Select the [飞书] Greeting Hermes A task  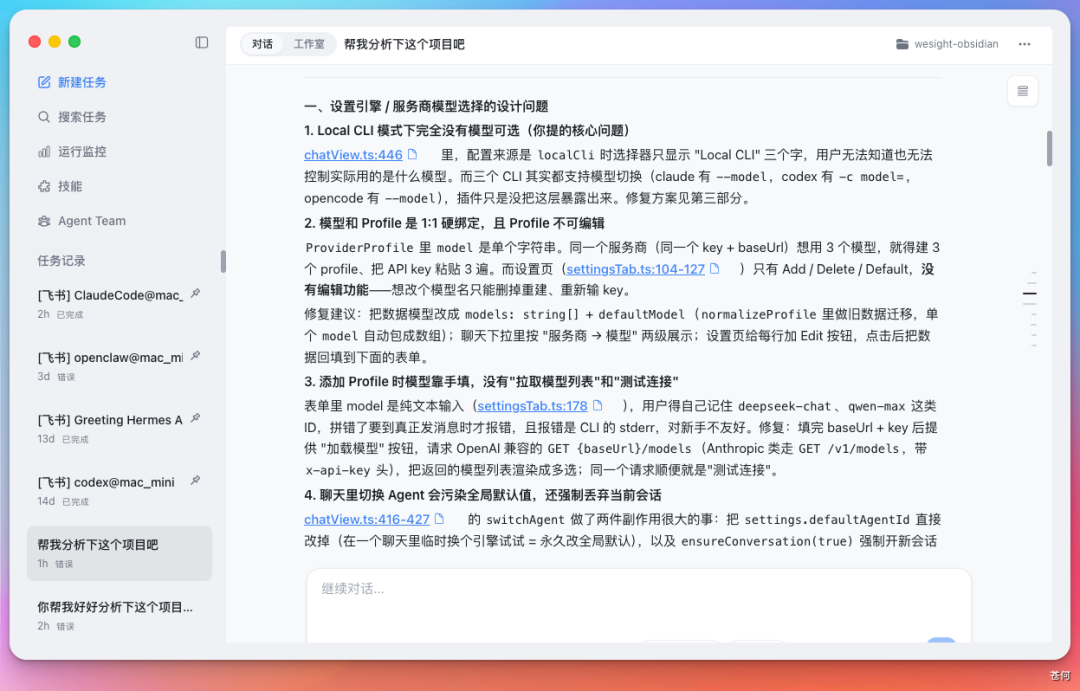click(x=119, y=429)
